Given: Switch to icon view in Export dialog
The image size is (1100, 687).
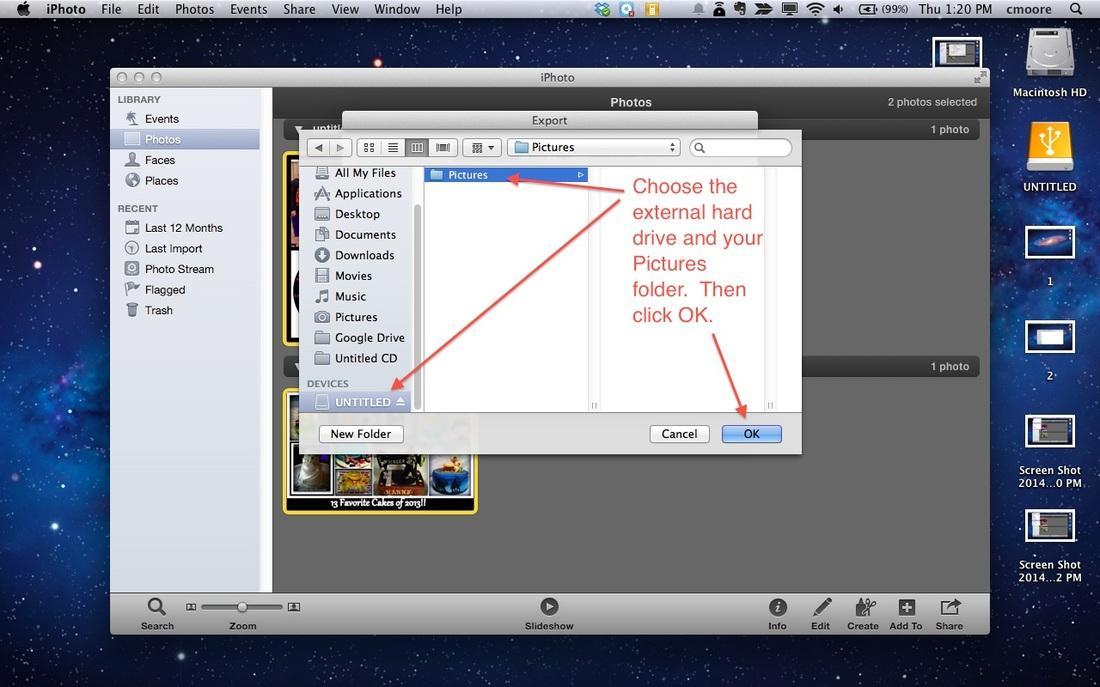Looking at the screenshot, I should 369,147.
